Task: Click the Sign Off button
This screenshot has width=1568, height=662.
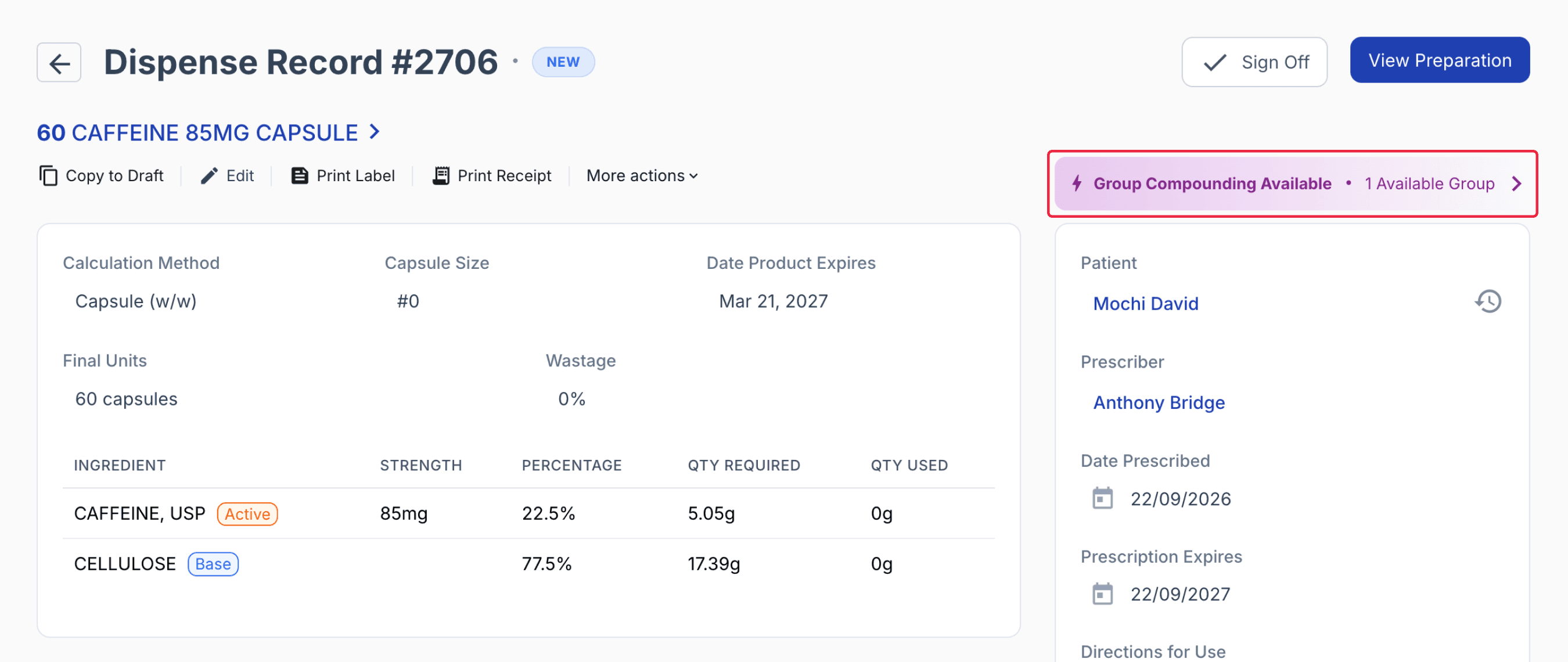Action: 1254,62
